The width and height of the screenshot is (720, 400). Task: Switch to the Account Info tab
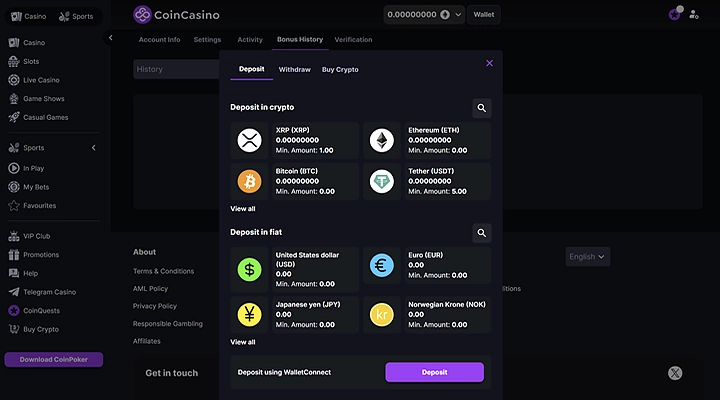[x=159, y=40]
